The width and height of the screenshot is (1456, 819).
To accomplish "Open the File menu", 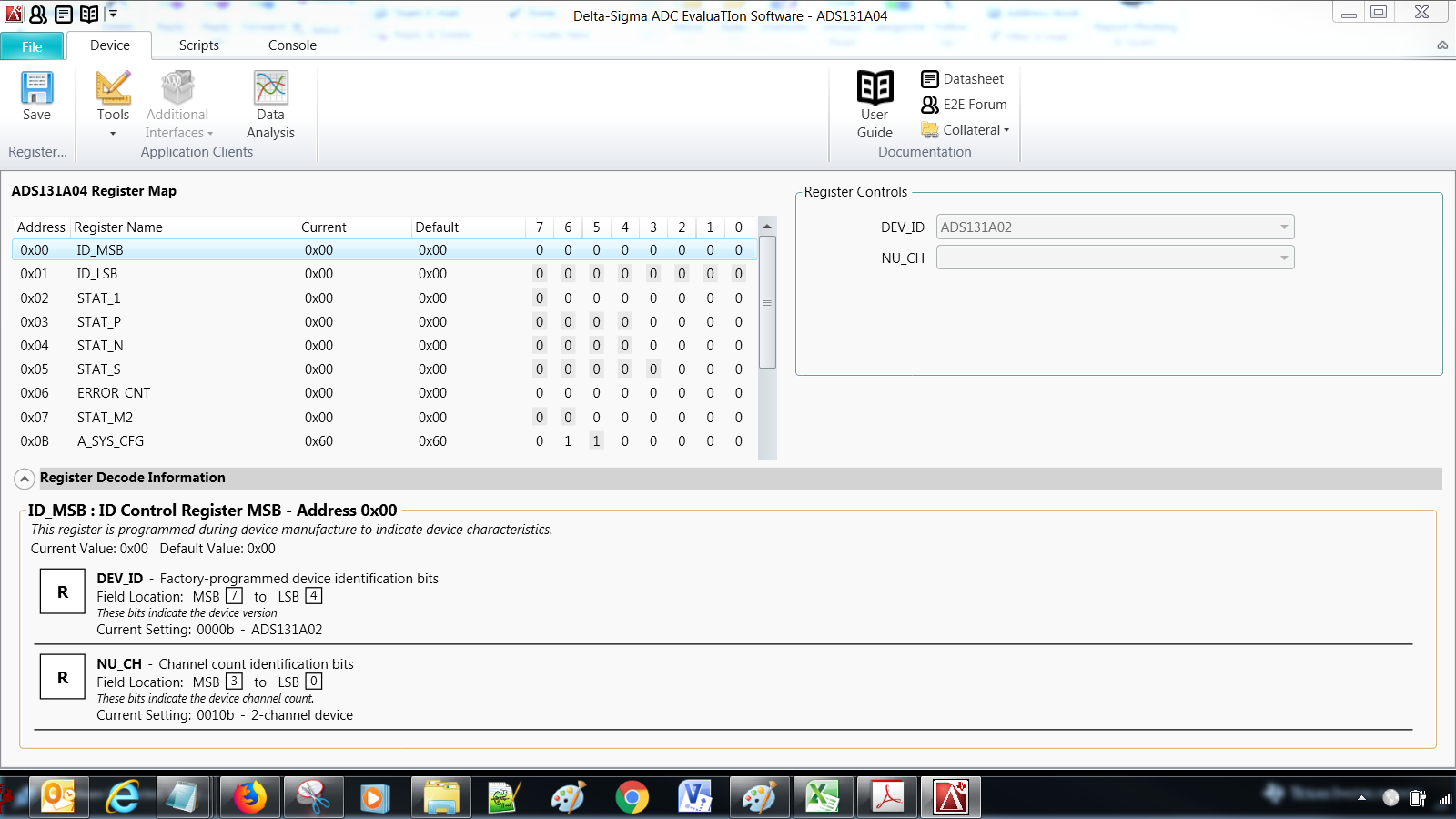I will pos(32,46).
